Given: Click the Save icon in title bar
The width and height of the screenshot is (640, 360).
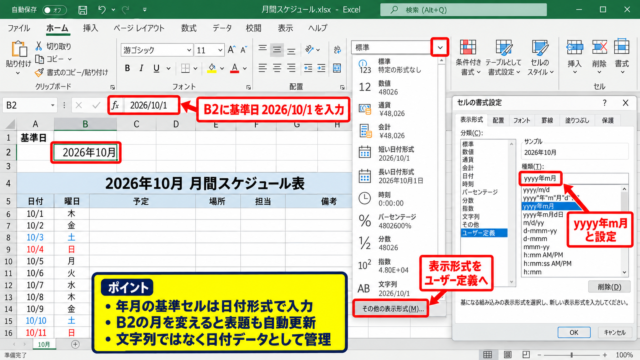Looking at the screenshot, I should coord(82,10).
